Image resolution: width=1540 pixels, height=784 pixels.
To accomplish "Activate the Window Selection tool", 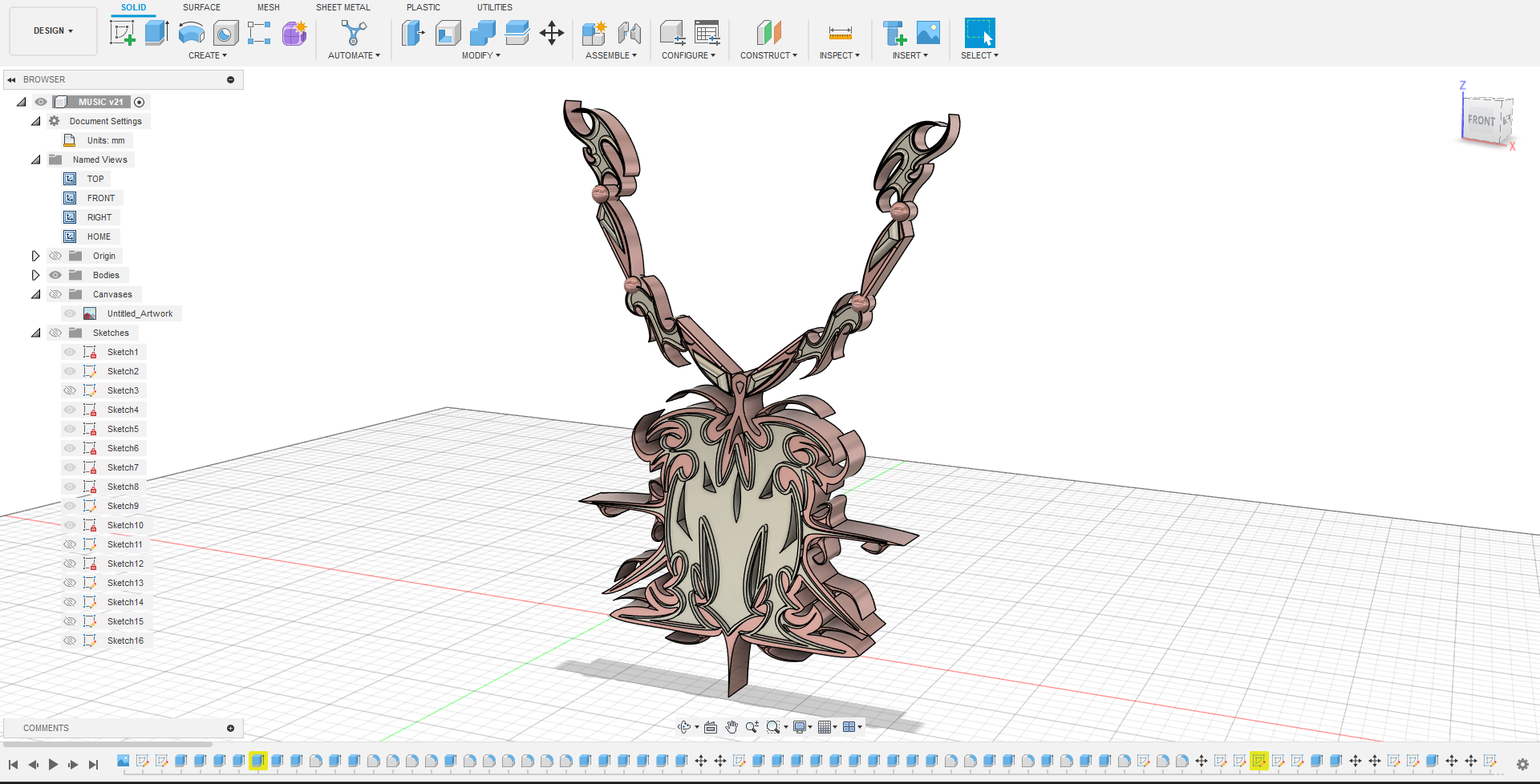I will tap(979, 33).
